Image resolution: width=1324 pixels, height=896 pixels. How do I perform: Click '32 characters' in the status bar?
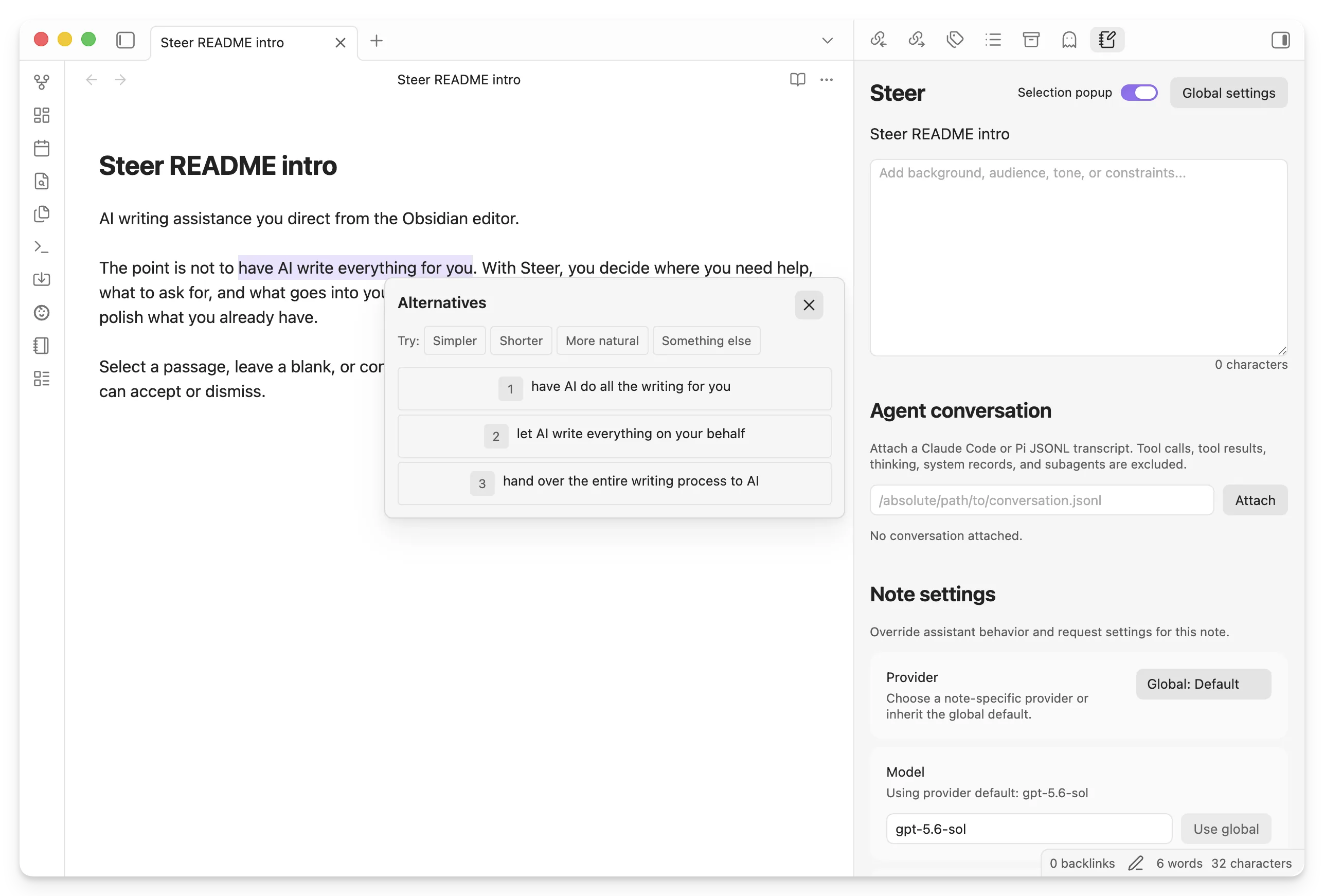(1251, 864)
